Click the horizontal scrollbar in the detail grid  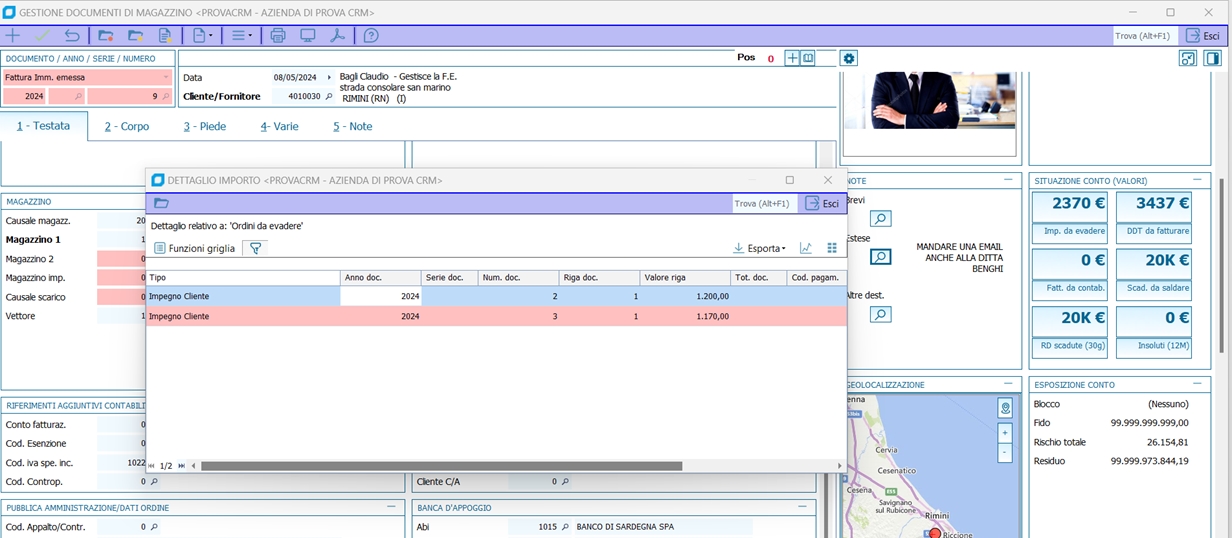pos(440,466)
